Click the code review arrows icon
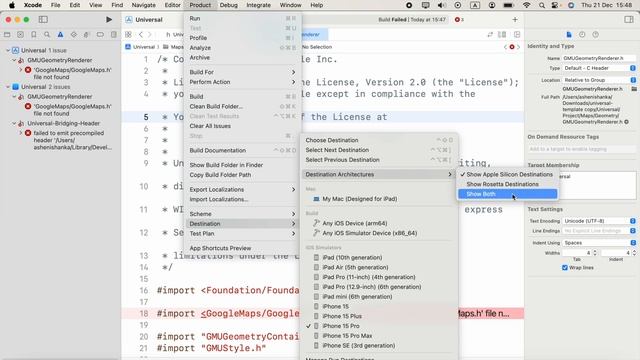 (x=490, y=35)
